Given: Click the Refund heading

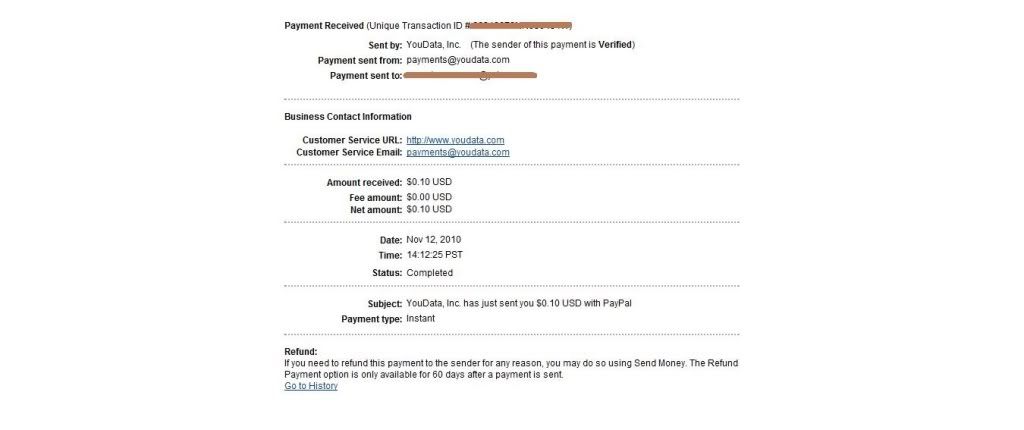Looking at the screenshot, I should (301, 352).
